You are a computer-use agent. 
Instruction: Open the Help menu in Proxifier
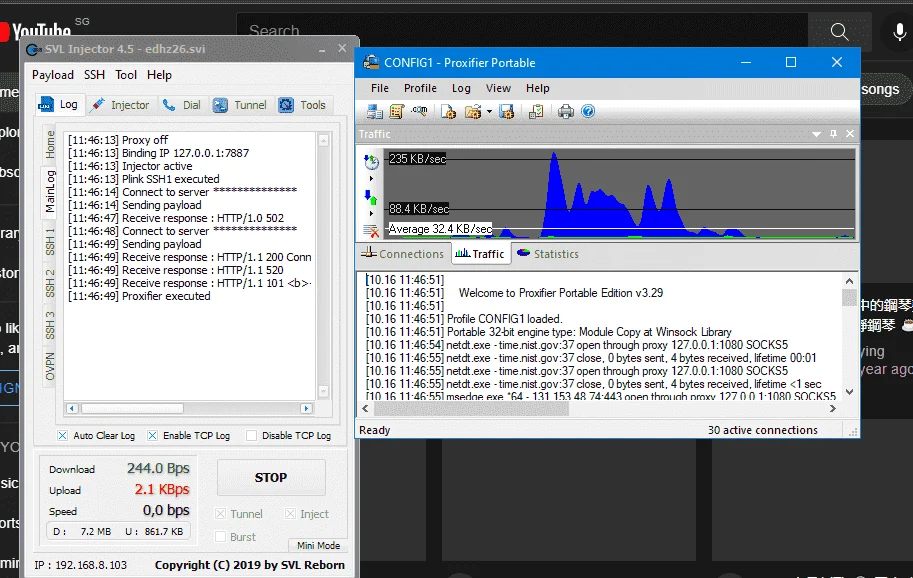pos(537,88)
